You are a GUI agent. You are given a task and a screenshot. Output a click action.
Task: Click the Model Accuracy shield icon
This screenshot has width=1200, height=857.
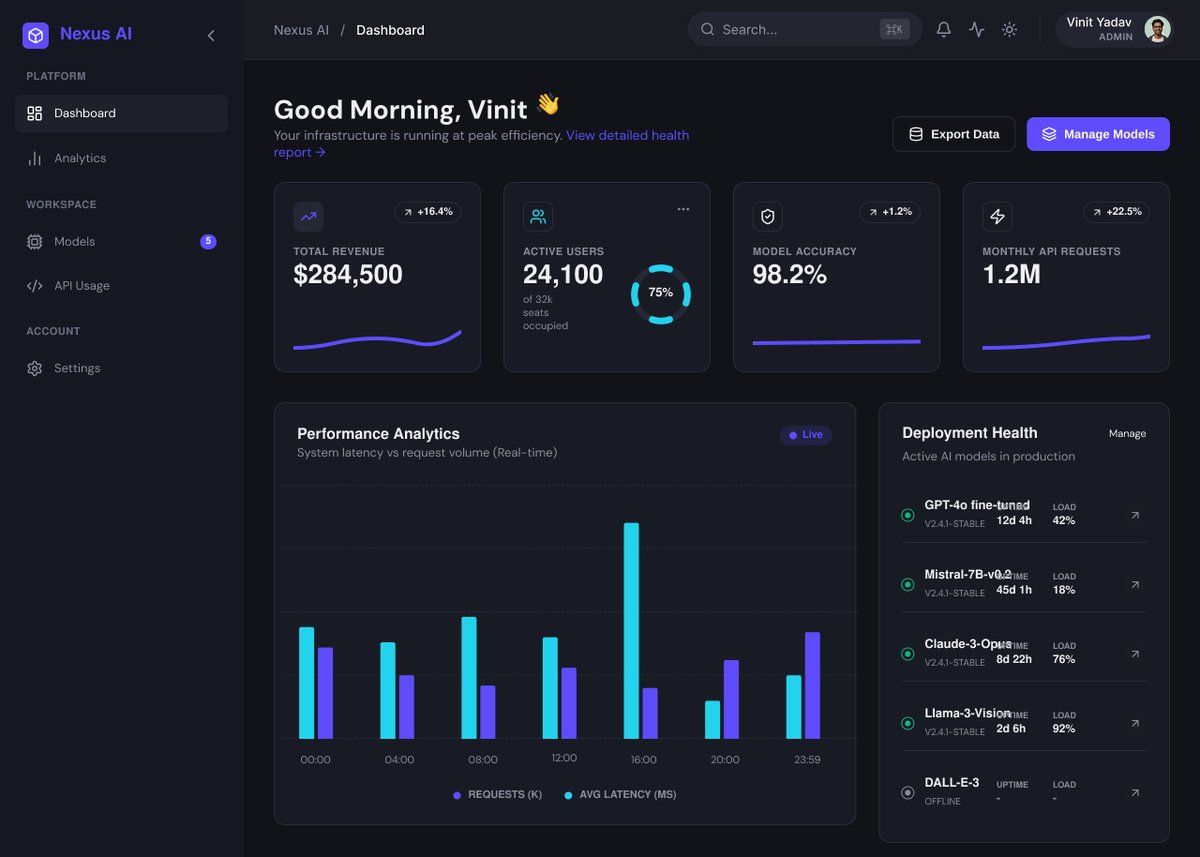tap(768, 216)
